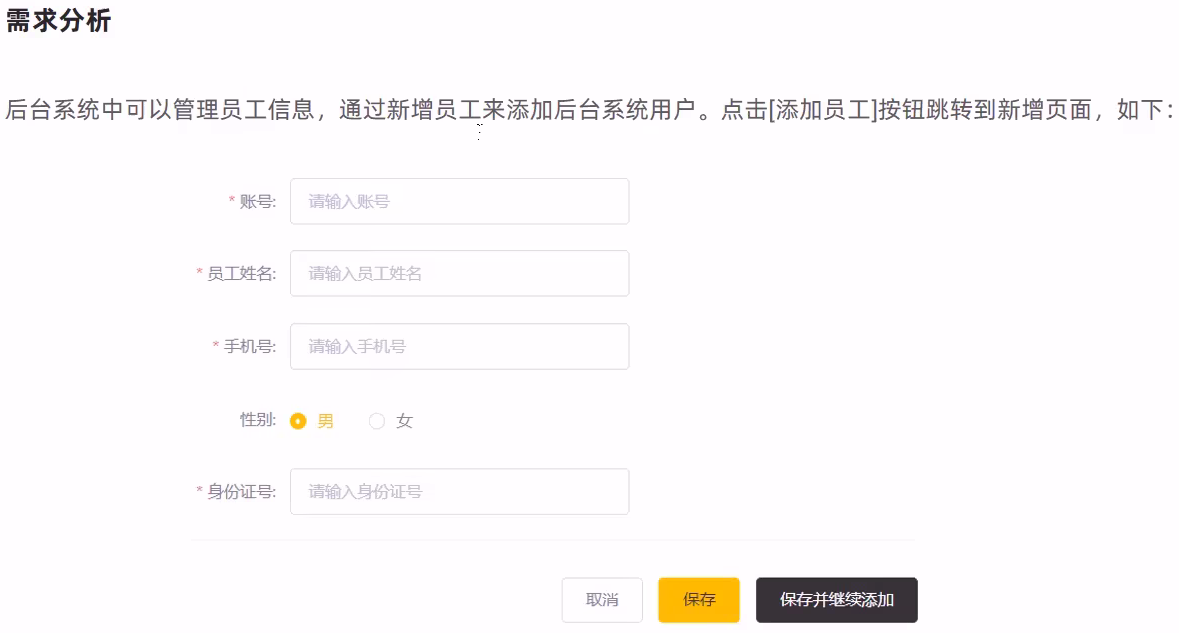Click the 保存并继续添加 button

click(x=836, y=600)
